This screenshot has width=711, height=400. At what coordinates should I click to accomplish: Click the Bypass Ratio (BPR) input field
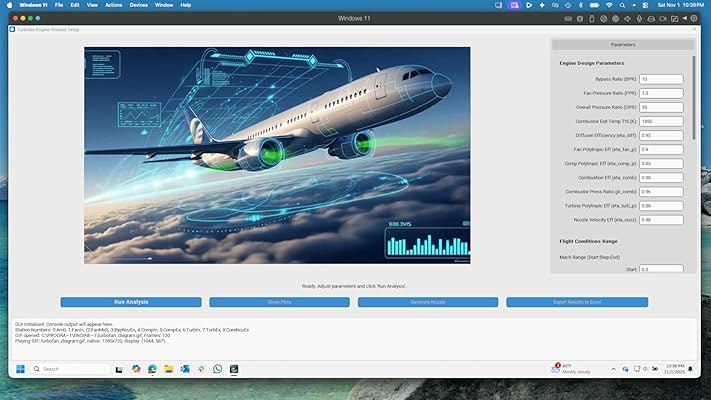point(660,79)
